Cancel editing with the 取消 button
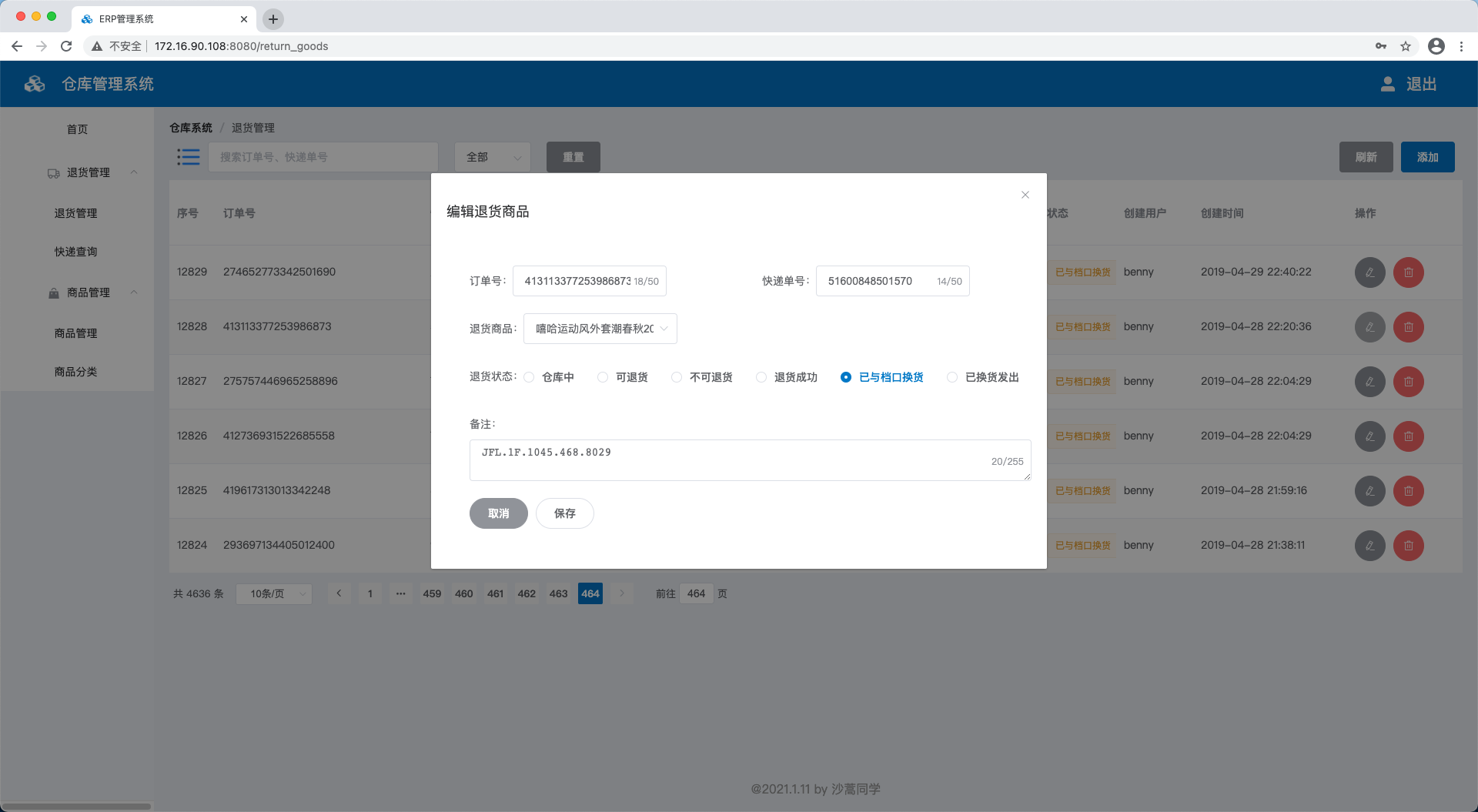The image size is (1478, 812). pyautogui.click(x=499, y=513)
